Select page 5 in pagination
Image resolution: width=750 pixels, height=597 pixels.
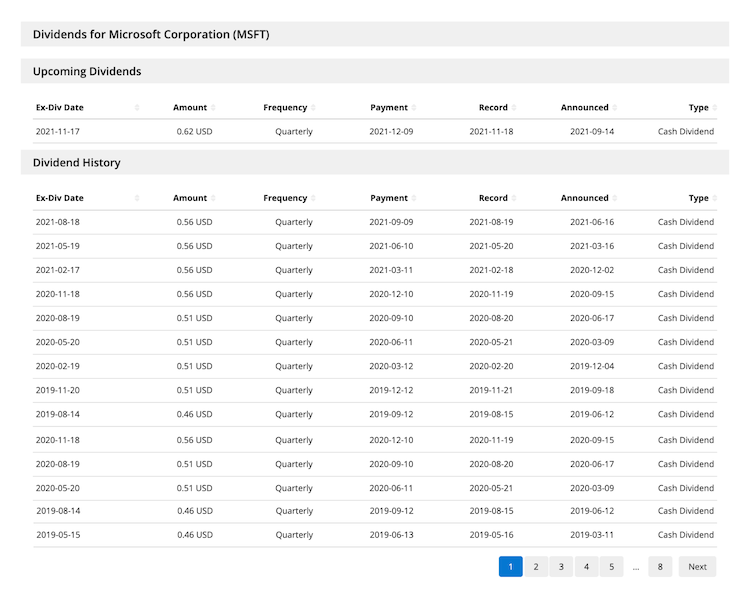[x=612, y=567]
